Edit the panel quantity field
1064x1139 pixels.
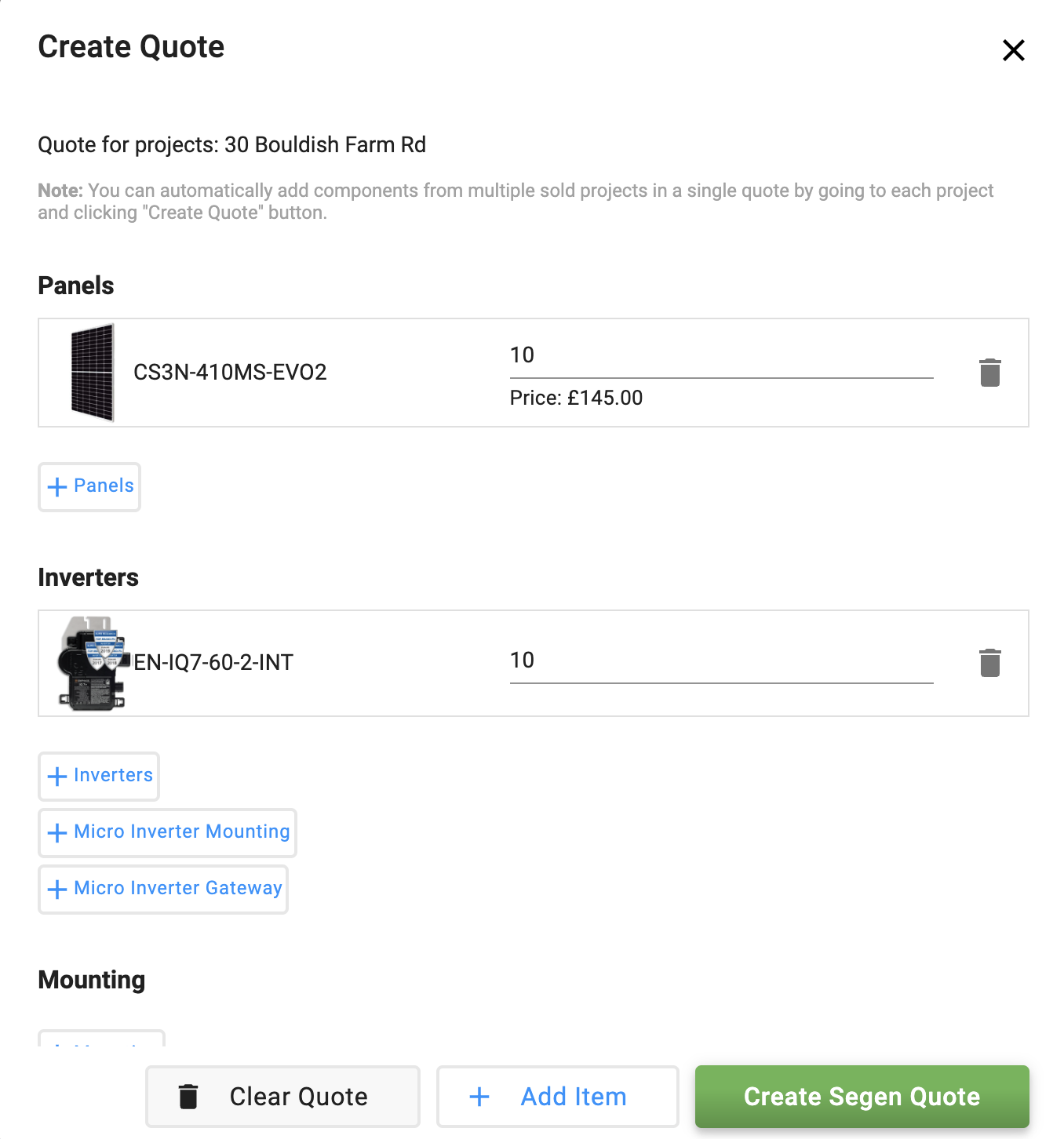[x=721, y=356]
